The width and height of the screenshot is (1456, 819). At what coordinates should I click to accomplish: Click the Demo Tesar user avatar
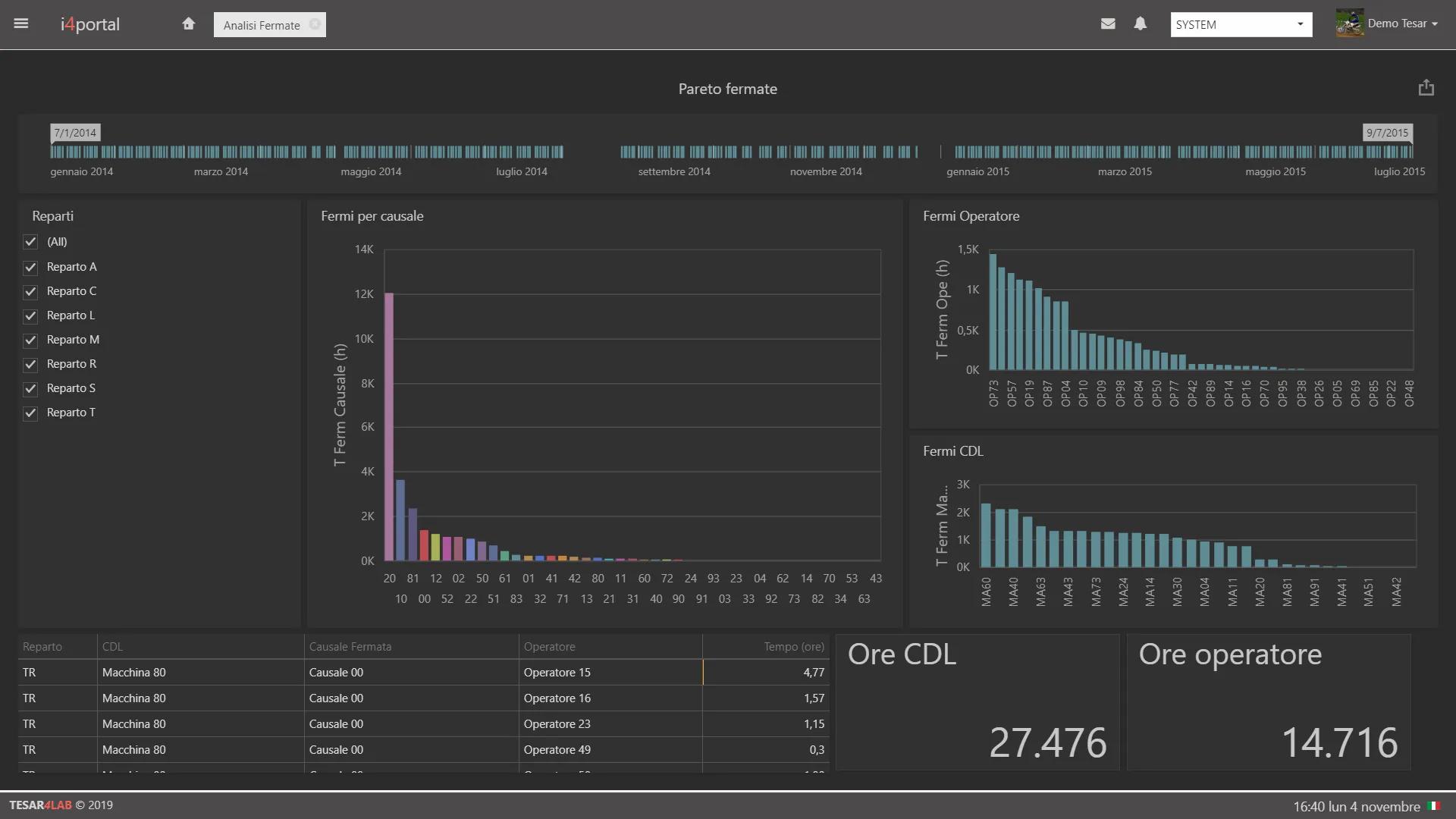point(1350,24)
